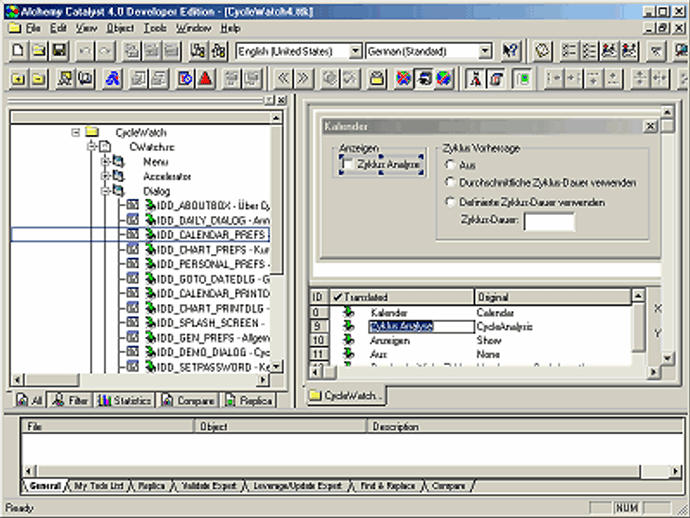The image size is (690, 518).
Task: Switch to the Find & Replace results tab
Action: [387, 486]
